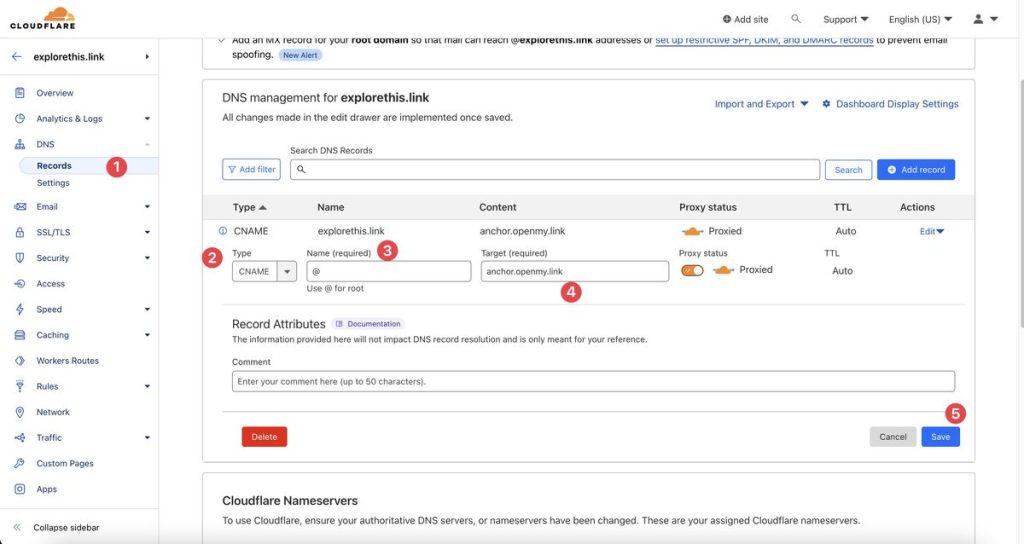Click the Workers Routes icon
The width and height of the screenshot is (1024, 544).
coord(20,360)
